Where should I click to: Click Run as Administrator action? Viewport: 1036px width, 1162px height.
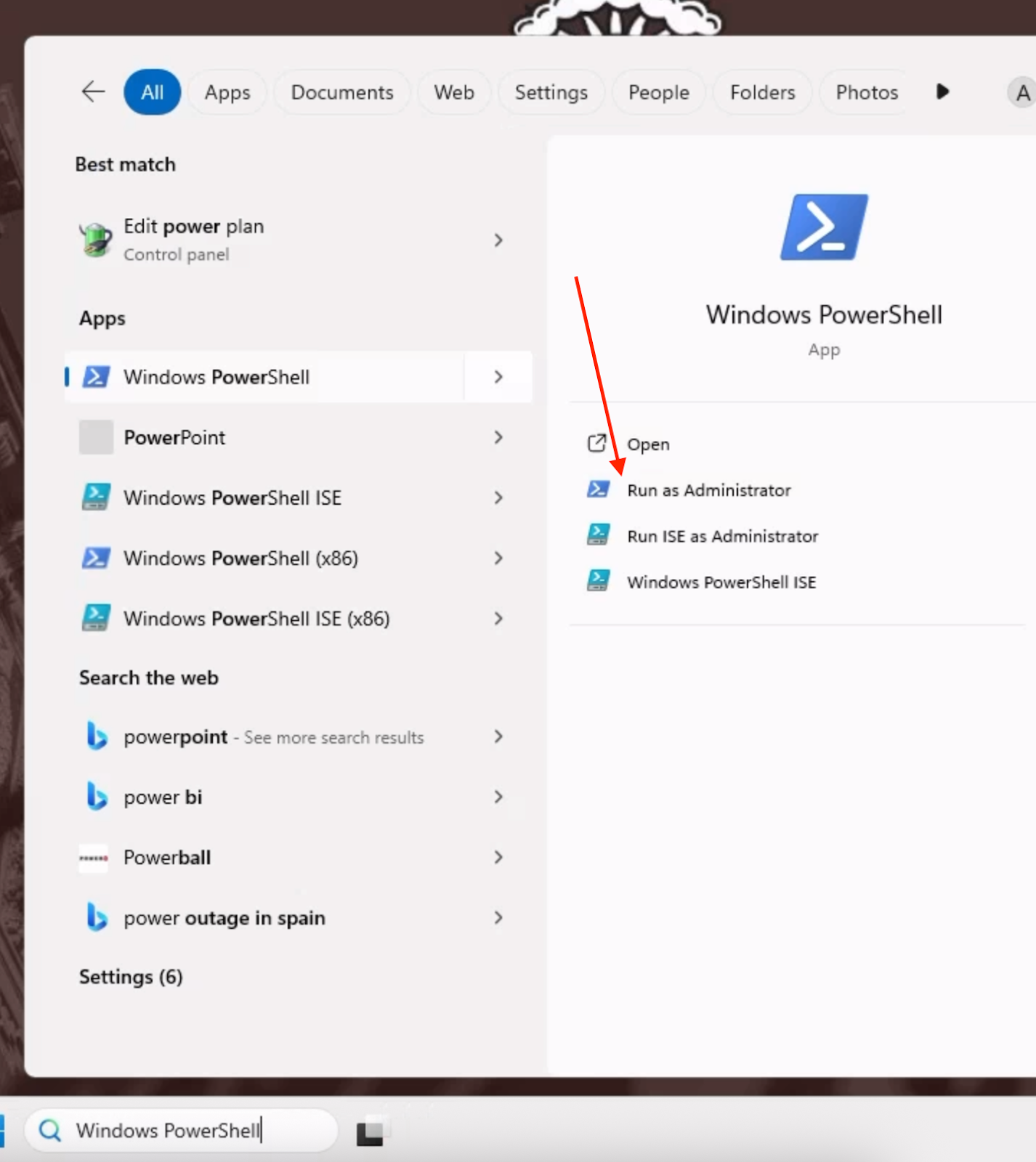(709, 490)
